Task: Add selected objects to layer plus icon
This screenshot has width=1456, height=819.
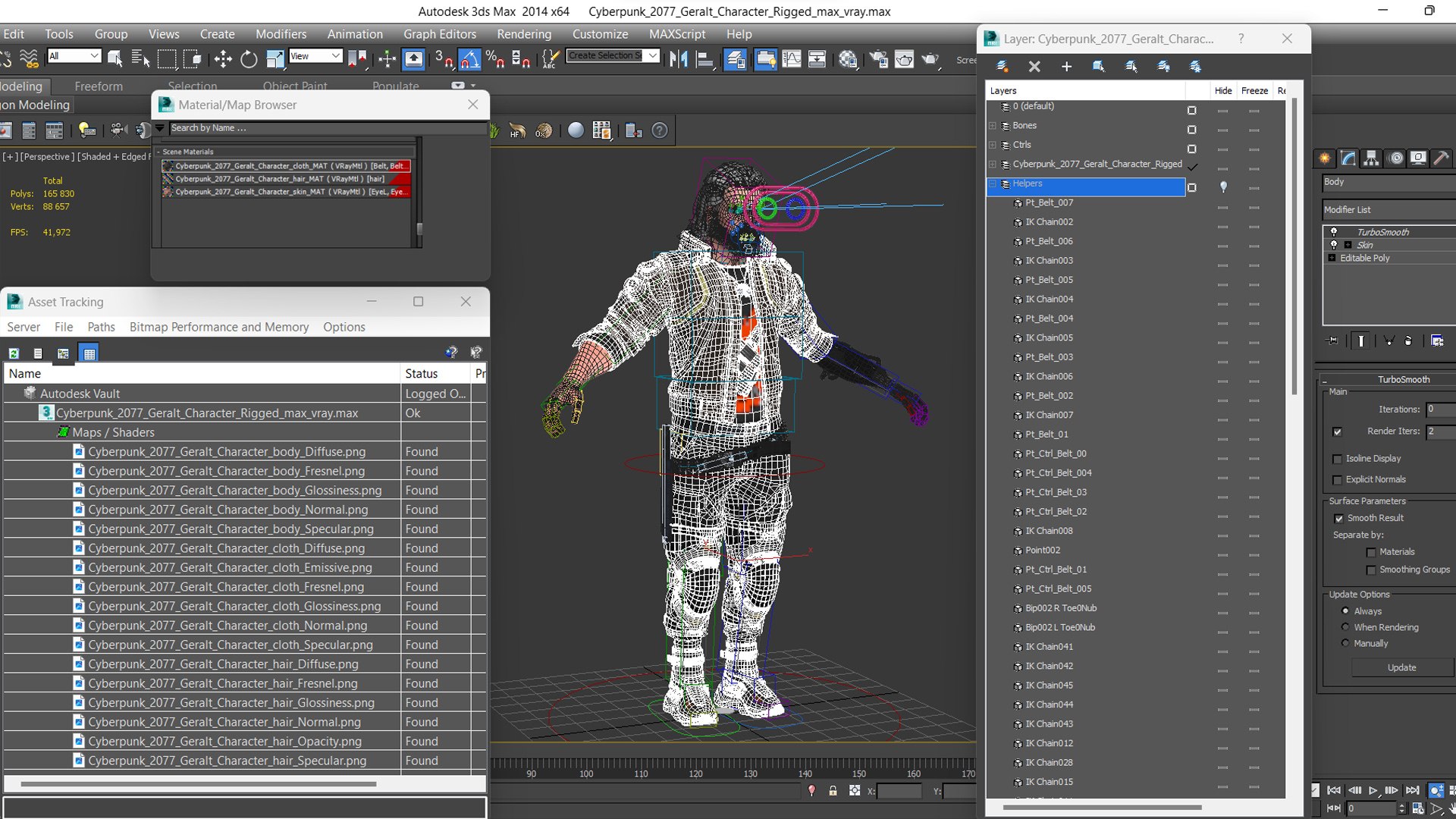Action: (x=1066, y=67)
